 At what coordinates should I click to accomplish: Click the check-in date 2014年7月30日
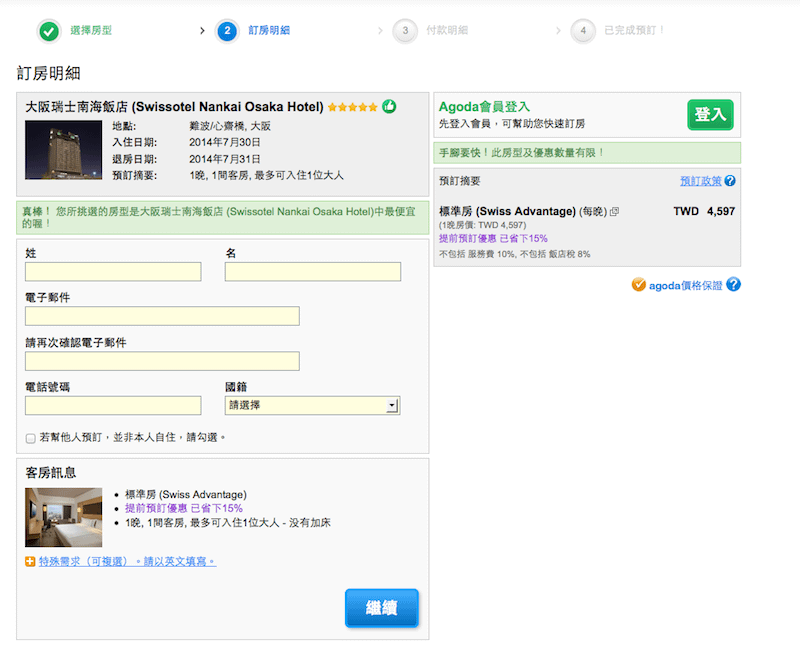225,142
